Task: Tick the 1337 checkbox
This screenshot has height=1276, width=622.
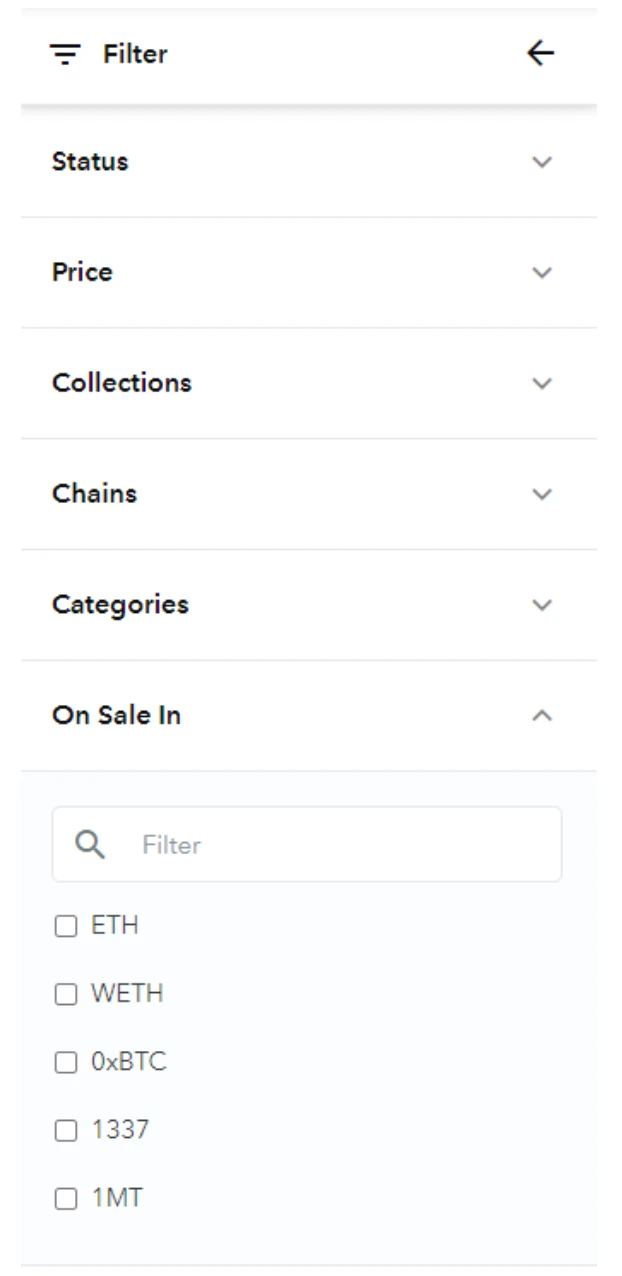Action: click(x=65, y=1131)
